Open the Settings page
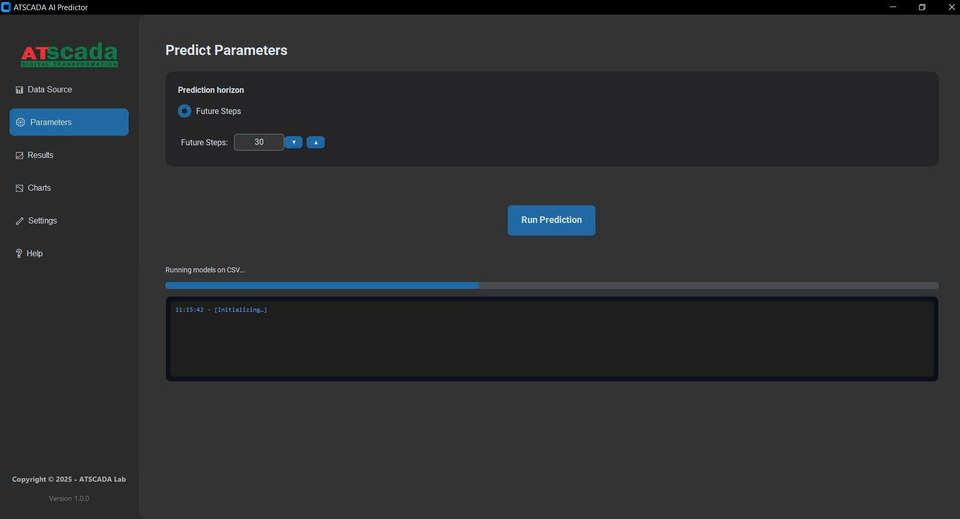 (43, 221)
